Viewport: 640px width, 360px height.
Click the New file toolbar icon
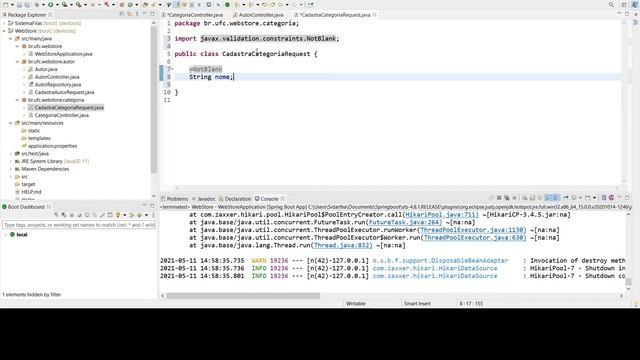click(5, 4)
